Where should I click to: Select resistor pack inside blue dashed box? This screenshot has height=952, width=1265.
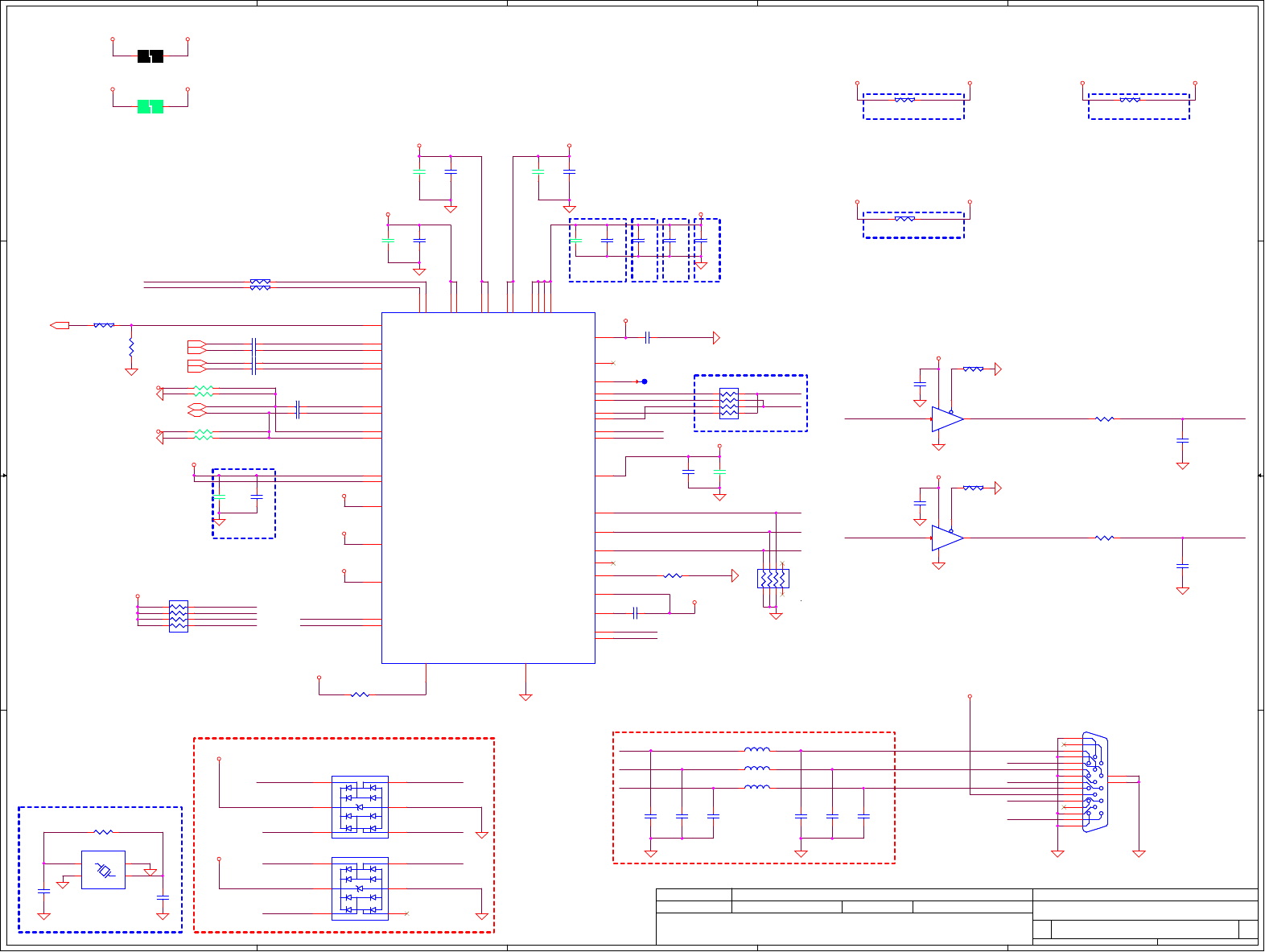[x=728, y=403]
